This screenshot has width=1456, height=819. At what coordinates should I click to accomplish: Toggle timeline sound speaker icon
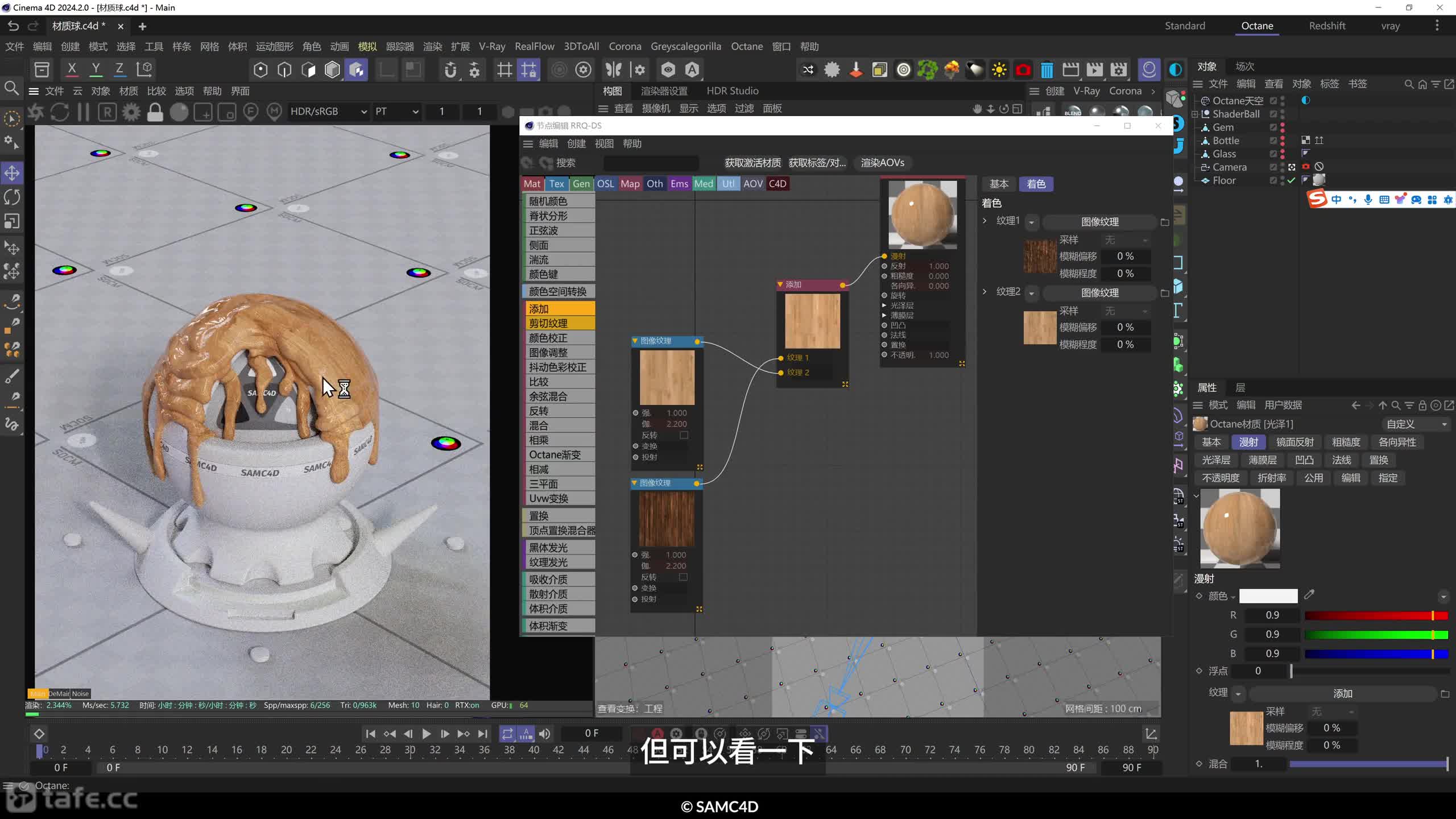tap(544, 734)
